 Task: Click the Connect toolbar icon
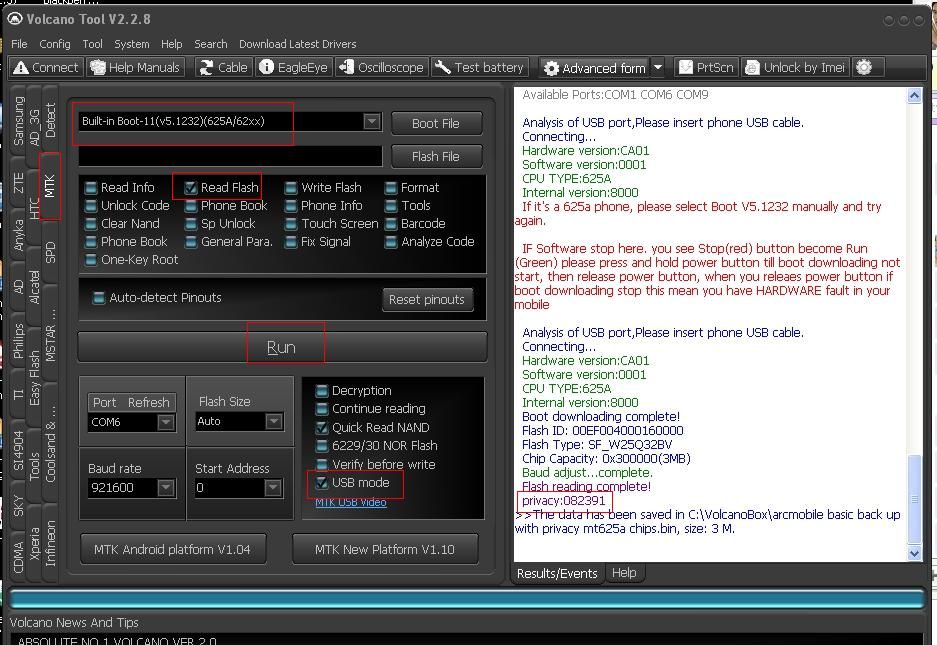(x=46, y=68)
